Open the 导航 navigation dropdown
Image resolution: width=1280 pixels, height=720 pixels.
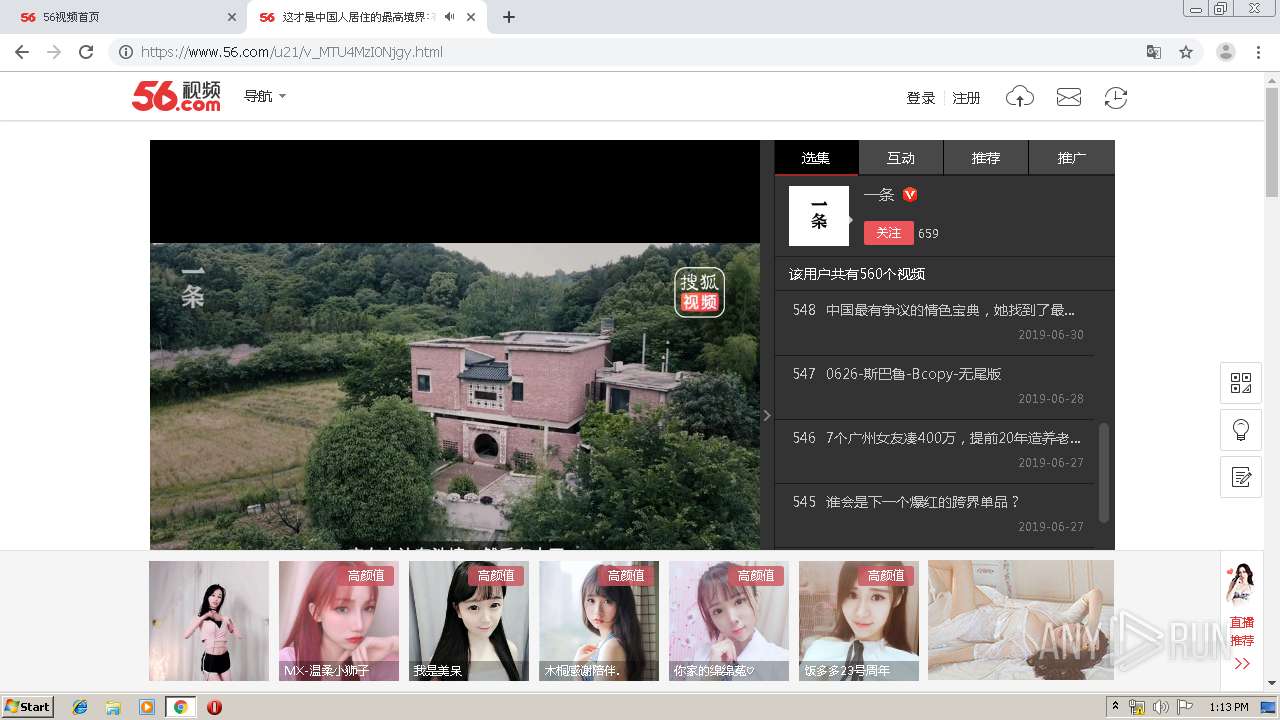(265, 96)
